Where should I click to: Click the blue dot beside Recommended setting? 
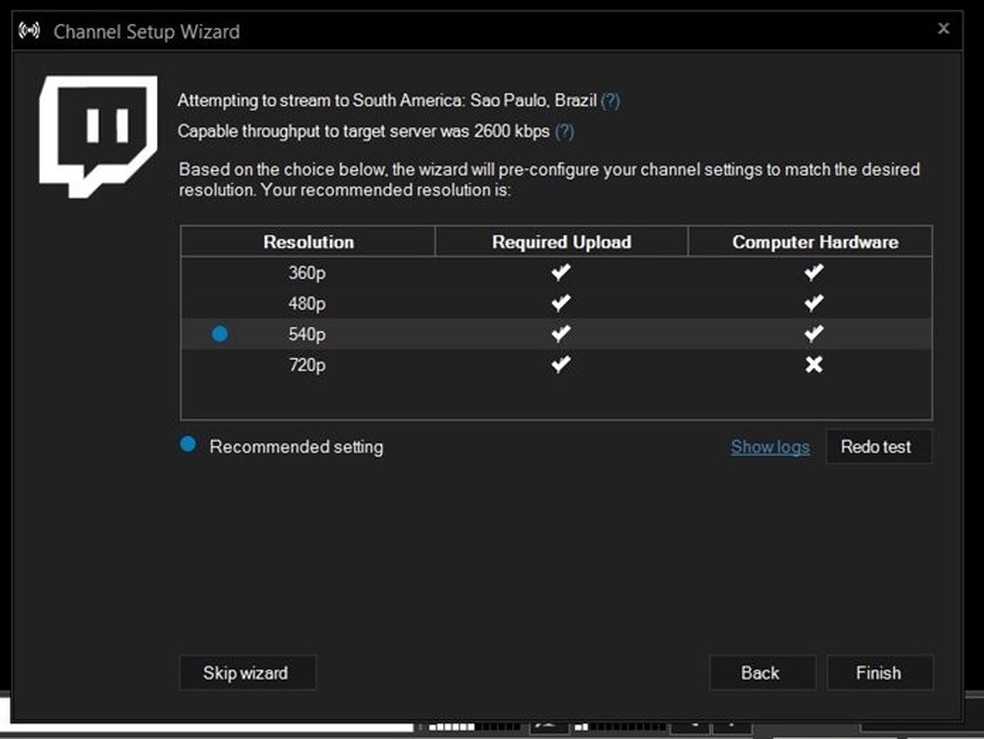(188, 444)
